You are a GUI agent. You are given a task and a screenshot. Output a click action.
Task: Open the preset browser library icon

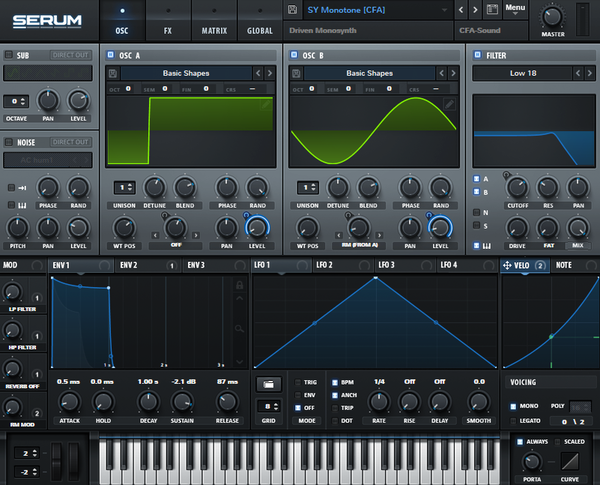click(x=492, y=10)
